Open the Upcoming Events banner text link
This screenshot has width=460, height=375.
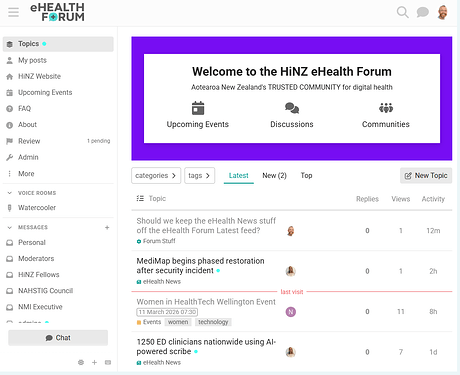tap(198, 124)
